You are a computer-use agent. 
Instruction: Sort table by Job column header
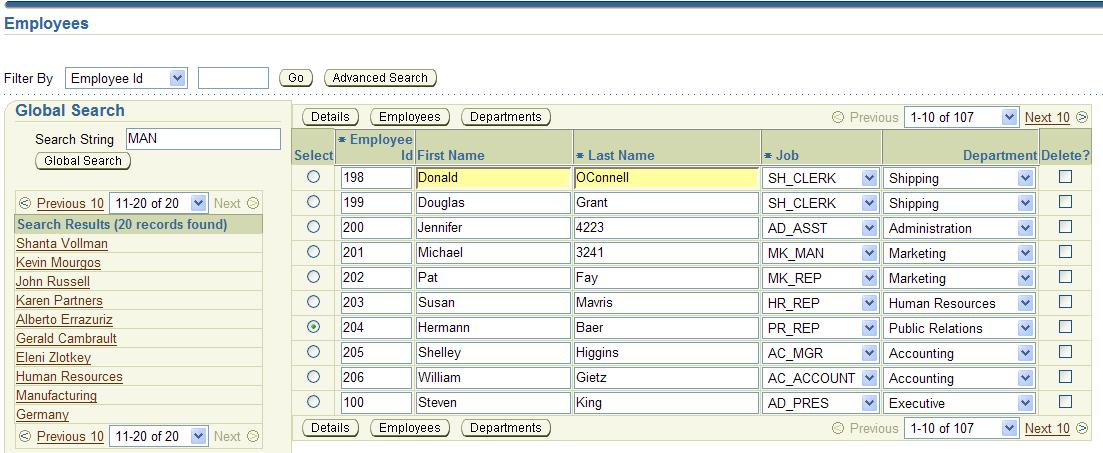(x=788, y=155)
